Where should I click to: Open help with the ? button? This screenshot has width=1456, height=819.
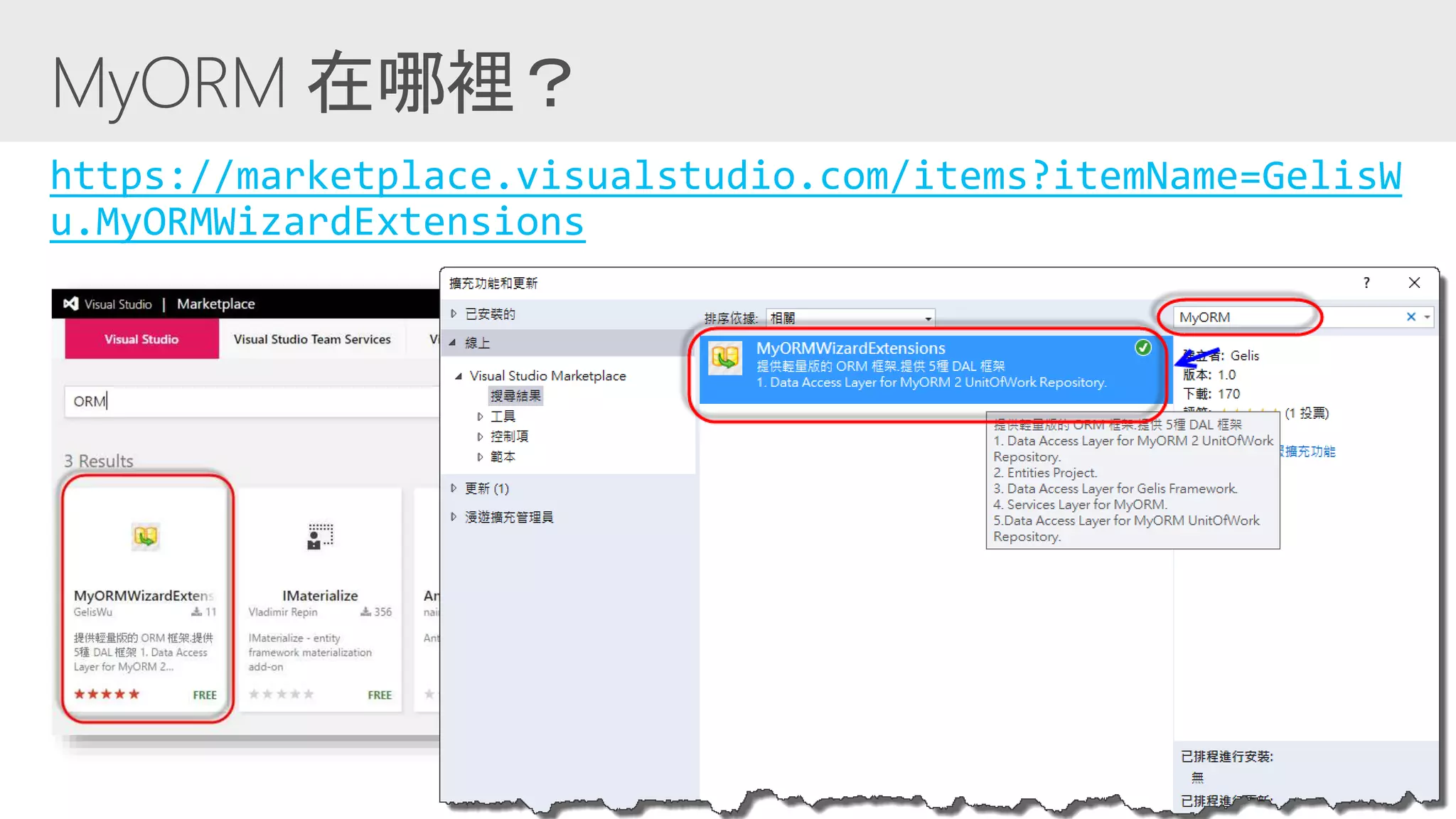tap(1366, 283)
